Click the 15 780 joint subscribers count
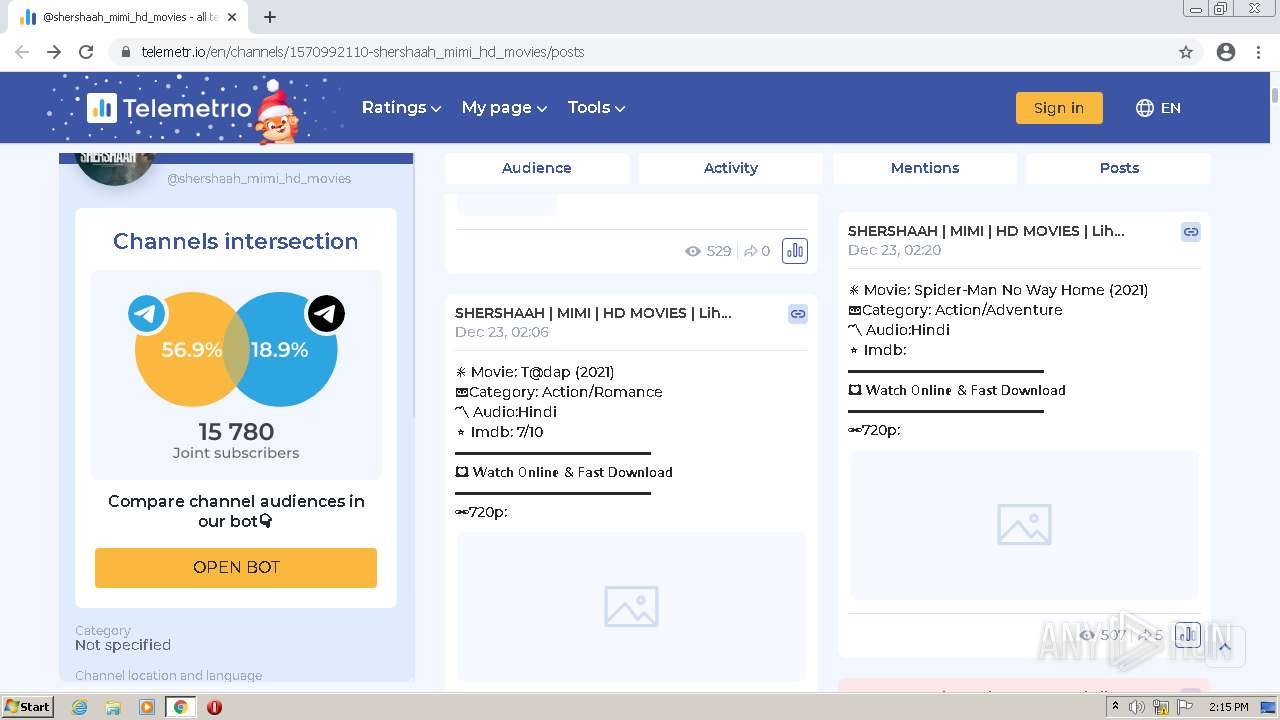This screenshot has width=1280, height=720. pos(236,432)
